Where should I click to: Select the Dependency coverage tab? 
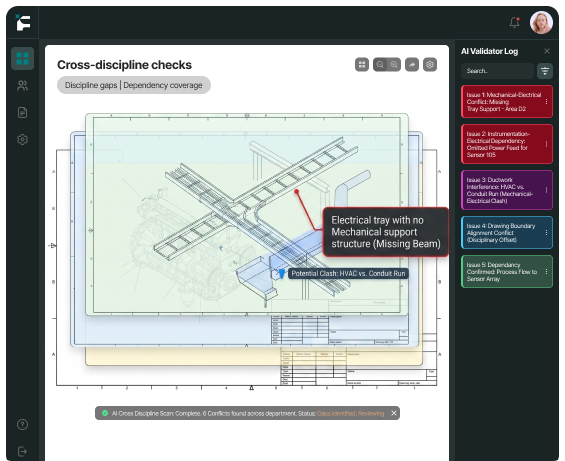coord(163,85)
